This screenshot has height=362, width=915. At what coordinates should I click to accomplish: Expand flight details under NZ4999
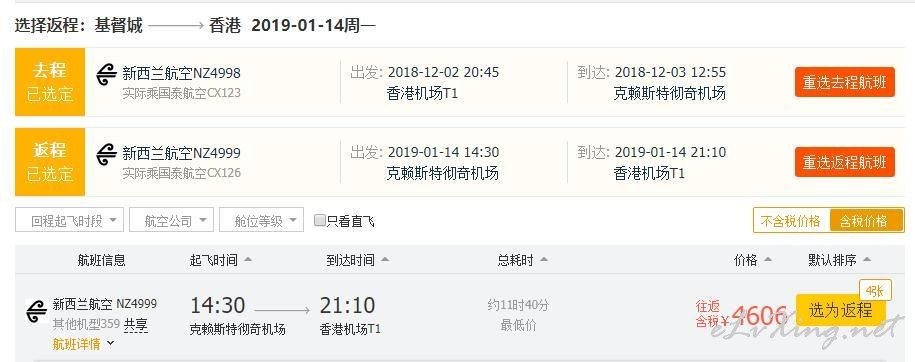pyautogui.click(x=83, y=344)
